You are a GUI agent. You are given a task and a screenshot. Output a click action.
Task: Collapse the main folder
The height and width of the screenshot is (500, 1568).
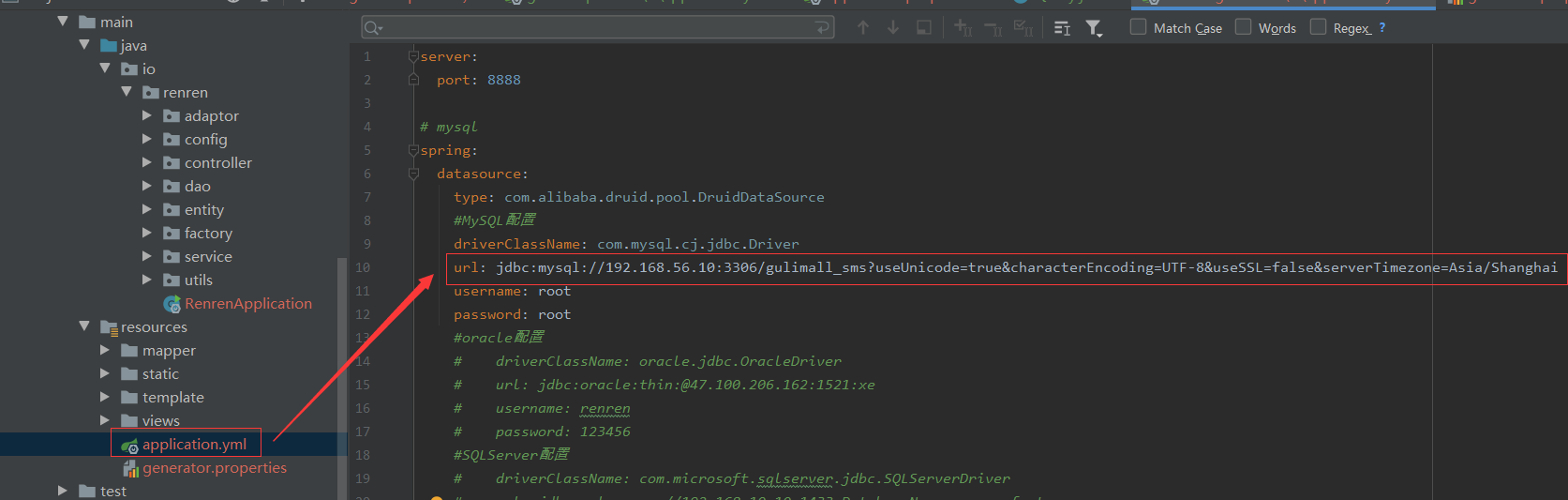pos(63,22)
